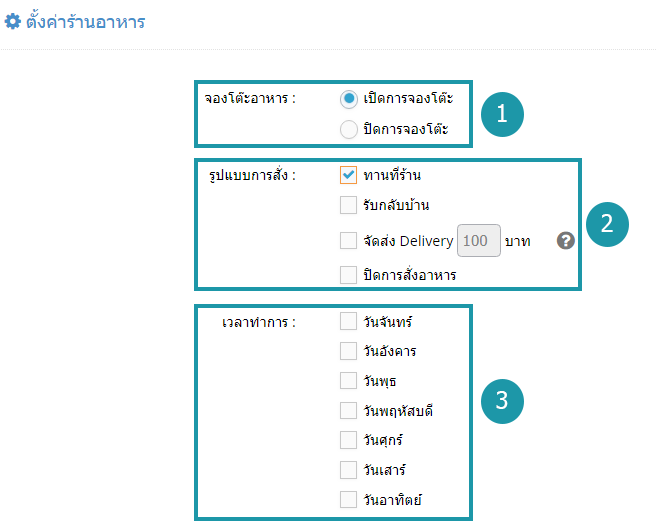The width and height of the screenshot is (656, 531).
Task: Click the number 3 circle badge
Action: pyautogui.click(x=502, y=401)
